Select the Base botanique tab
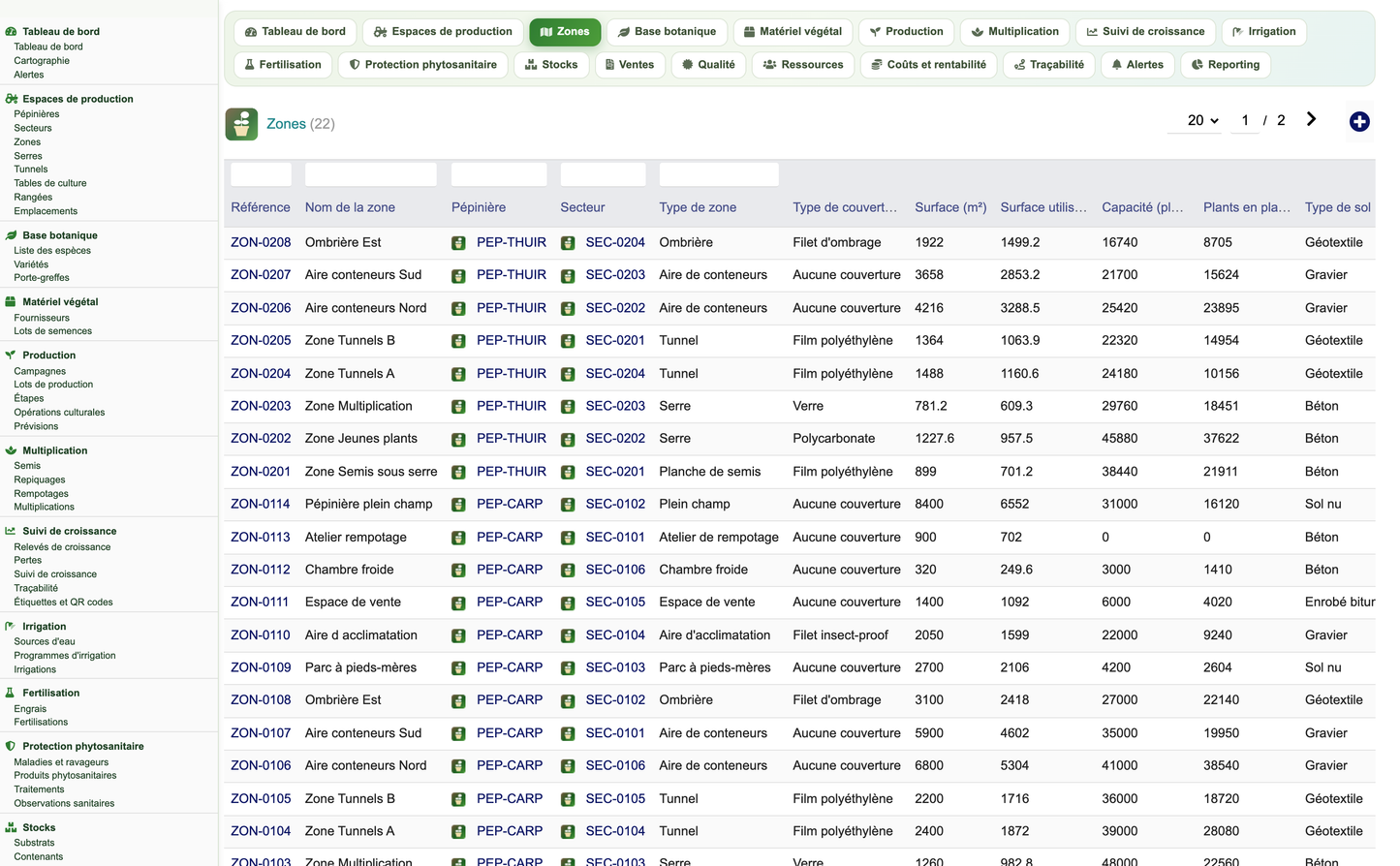 coord(668,32)
